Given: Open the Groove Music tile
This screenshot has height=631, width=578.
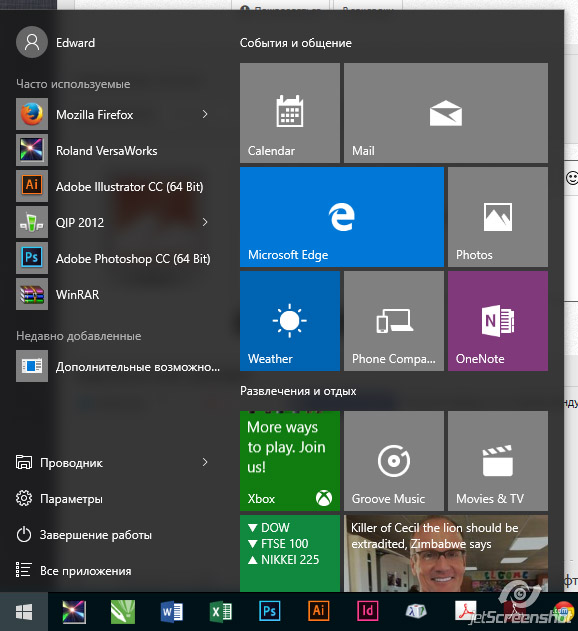Looking at the screenshot, I should pyautogui.click(x=394, y=461).
